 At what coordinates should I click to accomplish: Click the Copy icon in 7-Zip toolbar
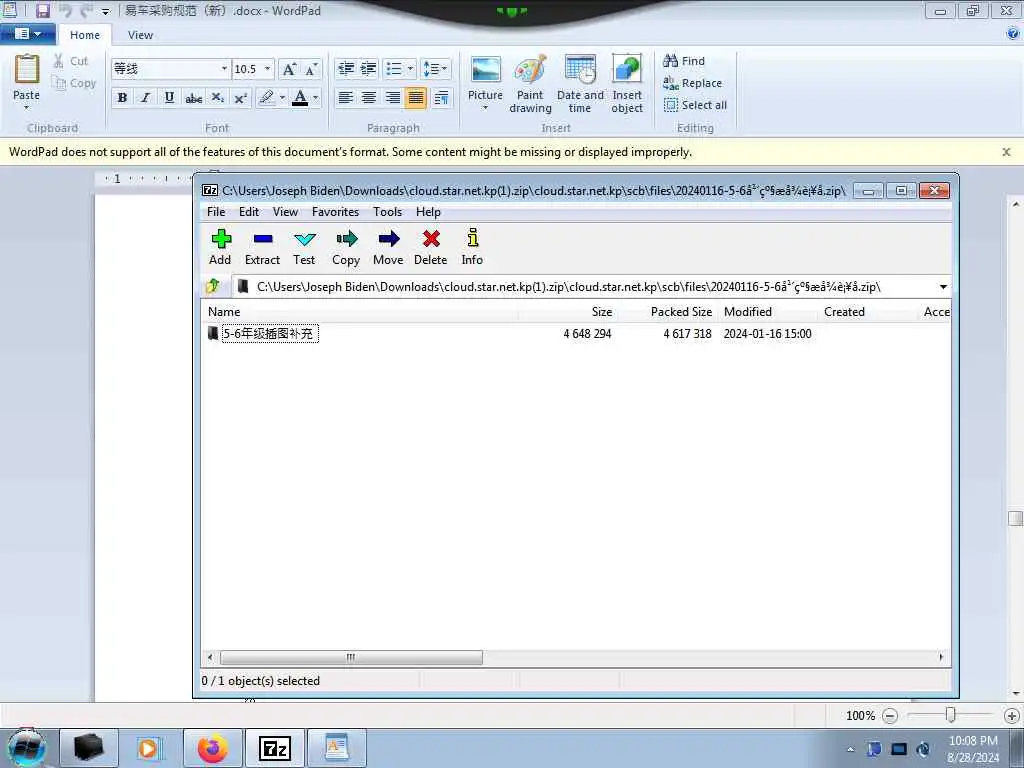tap(346, 247)
